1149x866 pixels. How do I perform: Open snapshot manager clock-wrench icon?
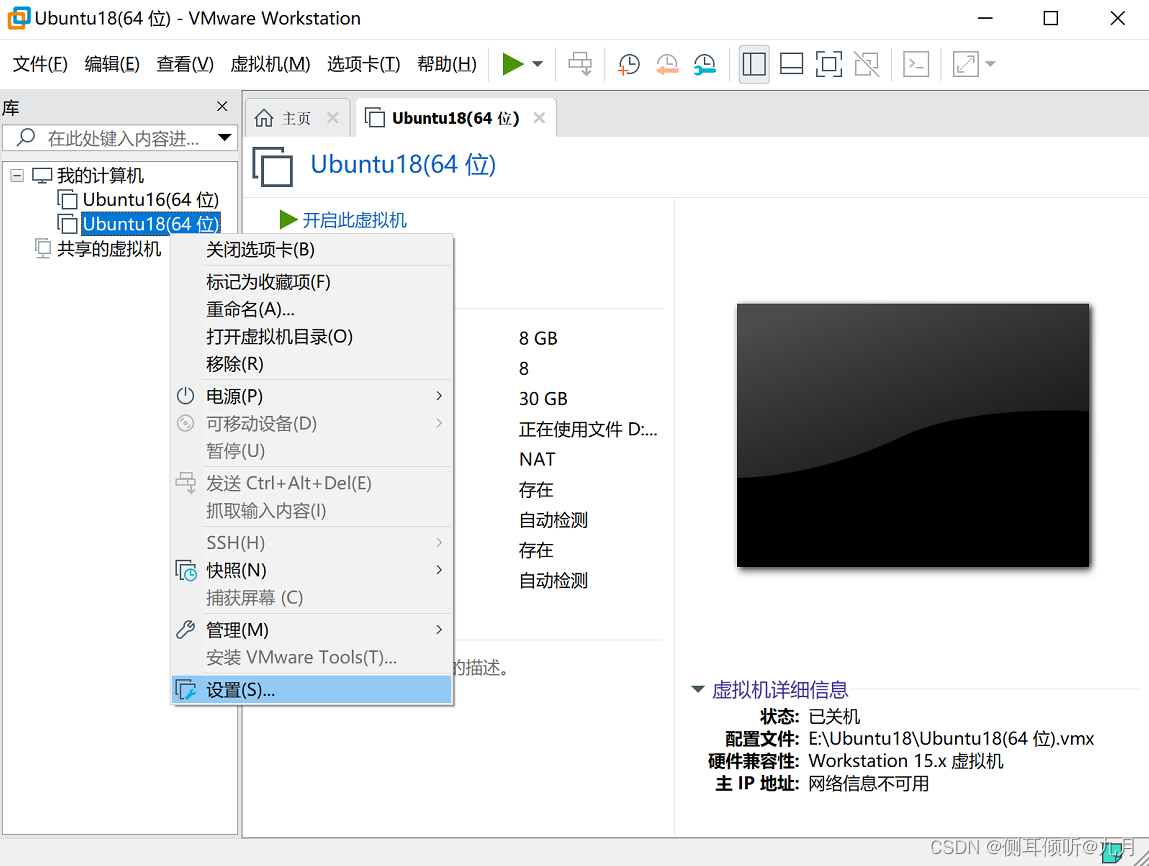coord(704,64)
